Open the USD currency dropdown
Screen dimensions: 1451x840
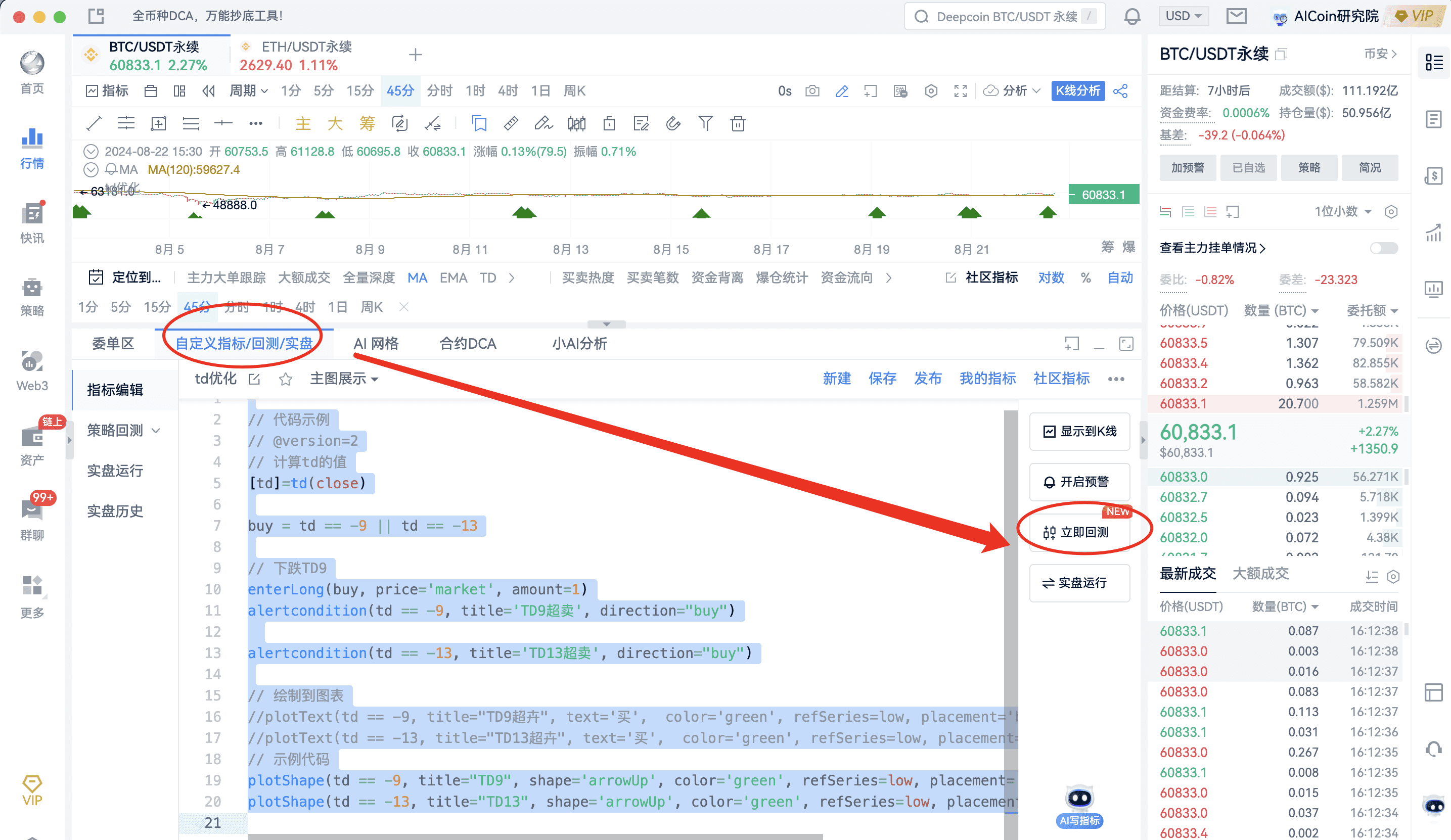(1183, 16)
